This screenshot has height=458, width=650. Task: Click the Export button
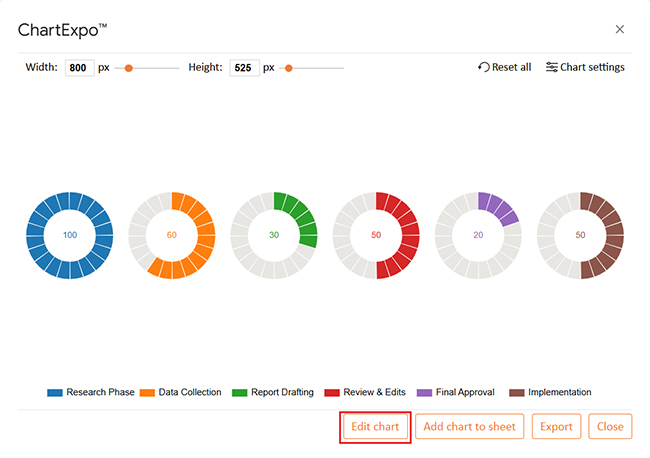click(556, 426)
